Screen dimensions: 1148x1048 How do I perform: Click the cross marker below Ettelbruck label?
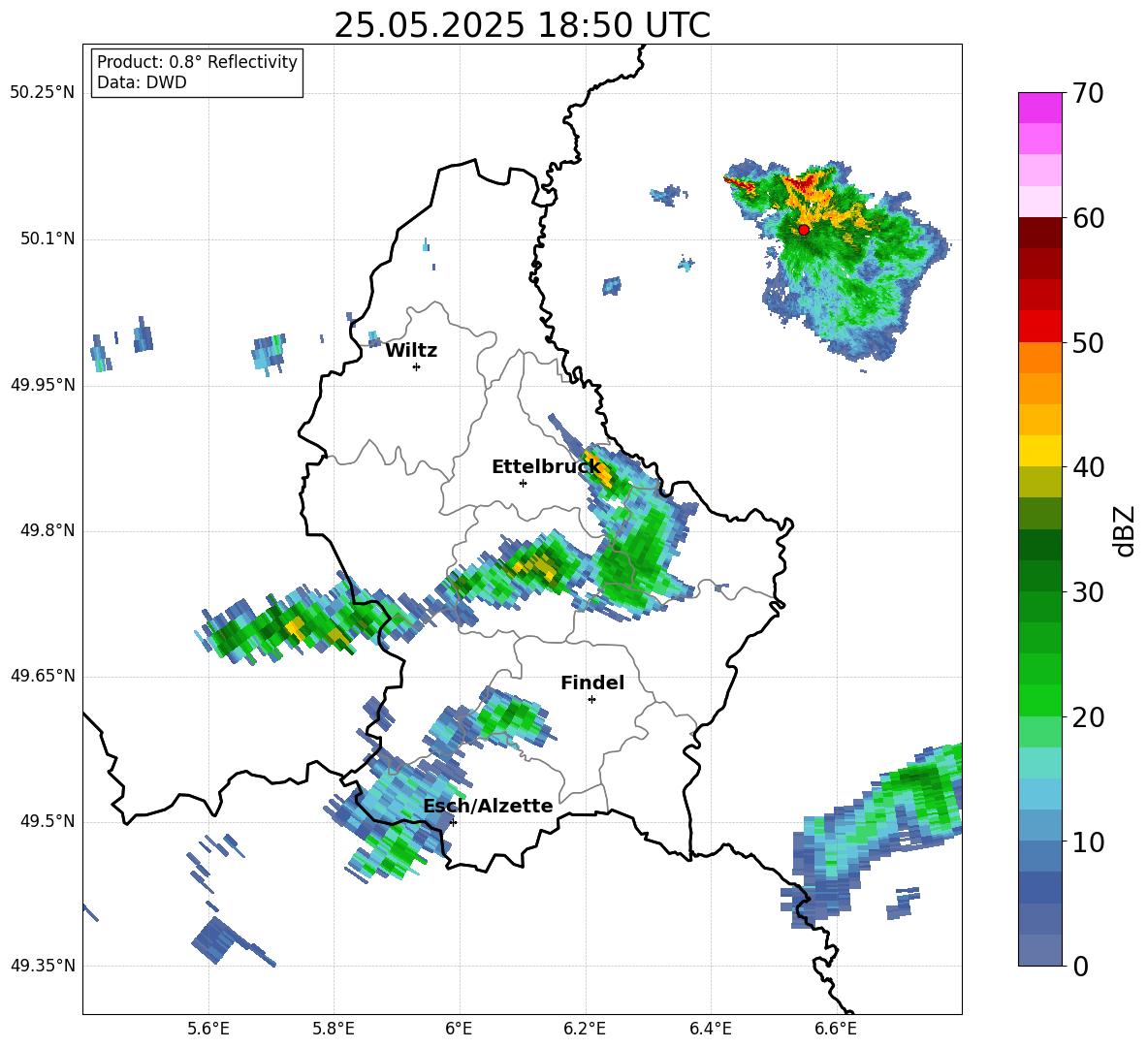click(x=523, y=483)
